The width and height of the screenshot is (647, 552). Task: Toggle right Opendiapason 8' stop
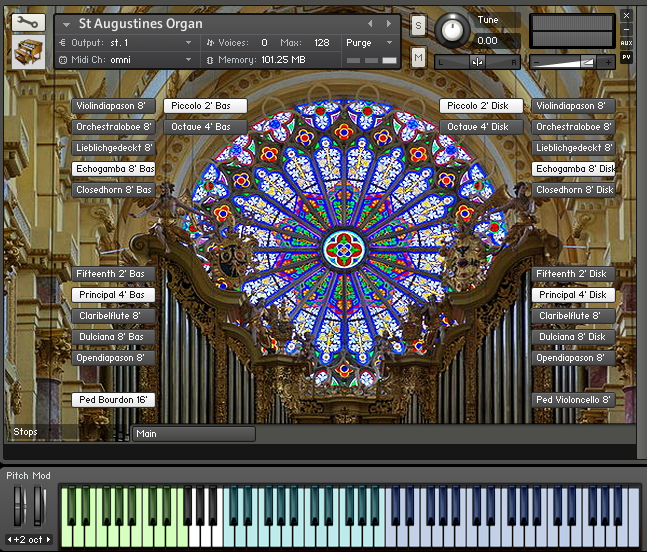573,358
